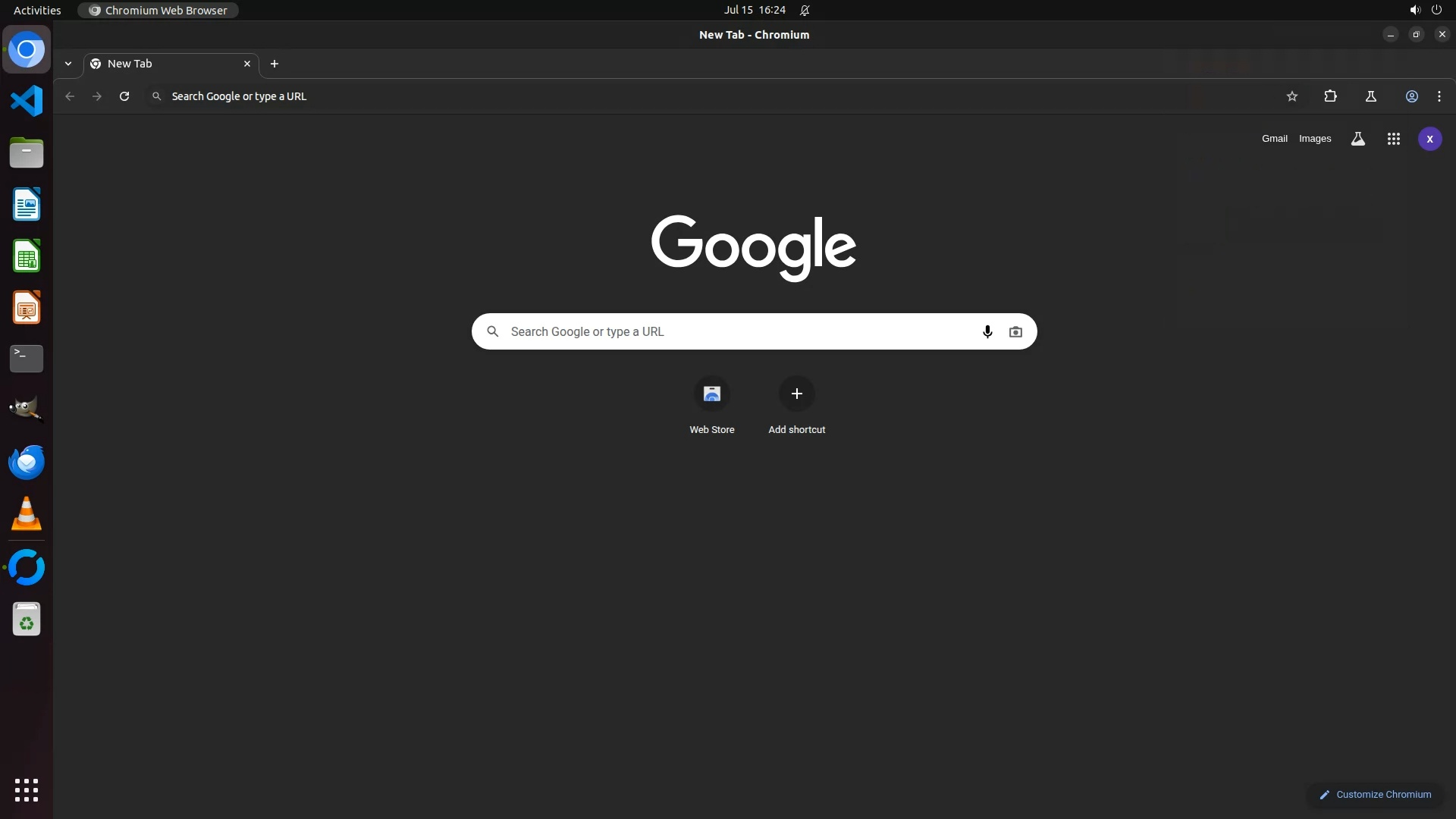
Task: Select the New Tab tab
Action: 167,64
